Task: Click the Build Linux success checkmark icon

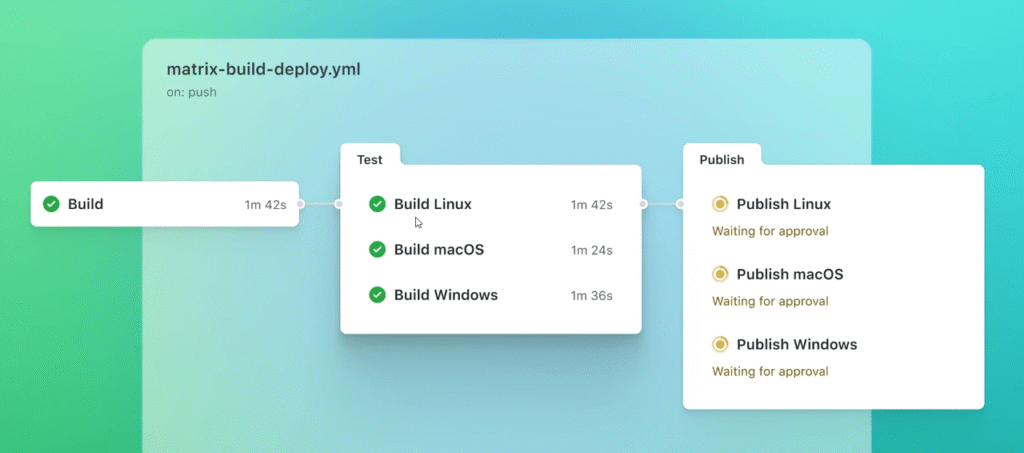Action: click(x=377, y=204)
